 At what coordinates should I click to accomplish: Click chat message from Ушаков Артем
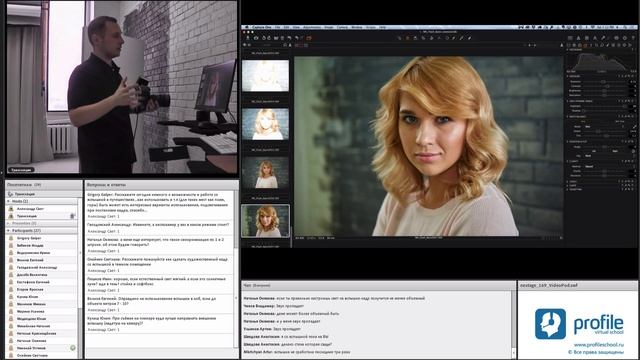point(273,329)
